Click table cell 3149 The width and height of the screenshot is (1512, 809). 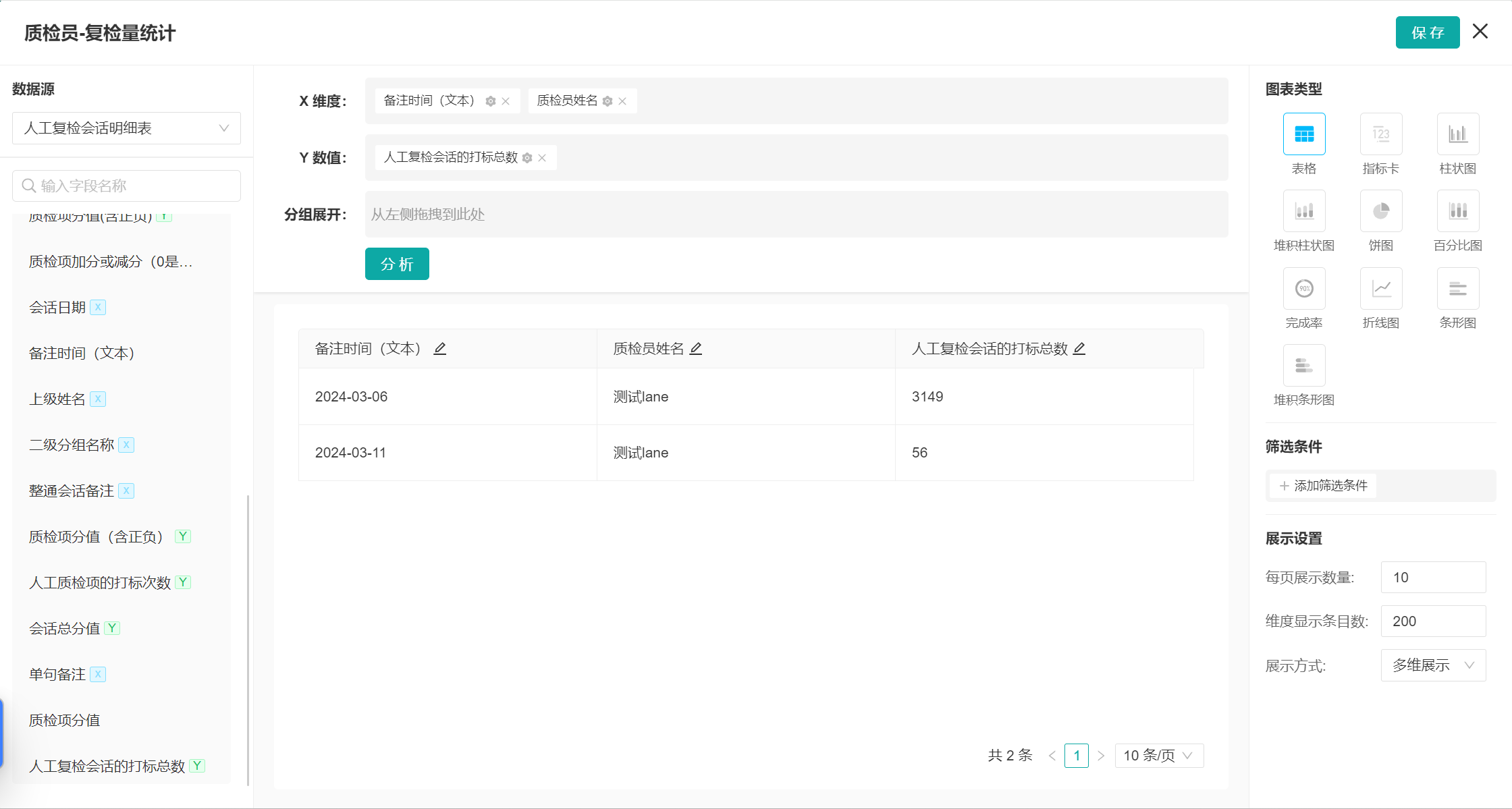pyautogui.click(x=1044, y=397)
